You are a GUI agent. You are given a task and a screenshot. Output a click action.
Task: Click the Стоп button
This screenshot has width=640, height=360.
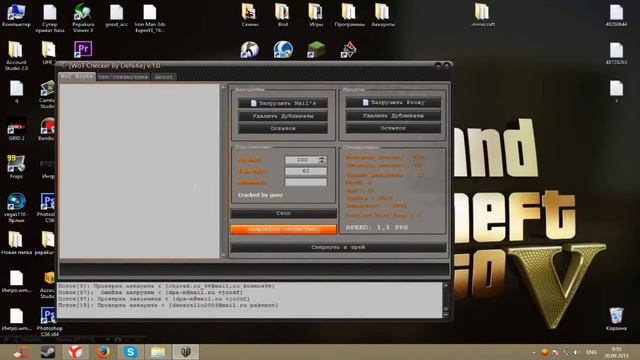click(x=283, y=213)
